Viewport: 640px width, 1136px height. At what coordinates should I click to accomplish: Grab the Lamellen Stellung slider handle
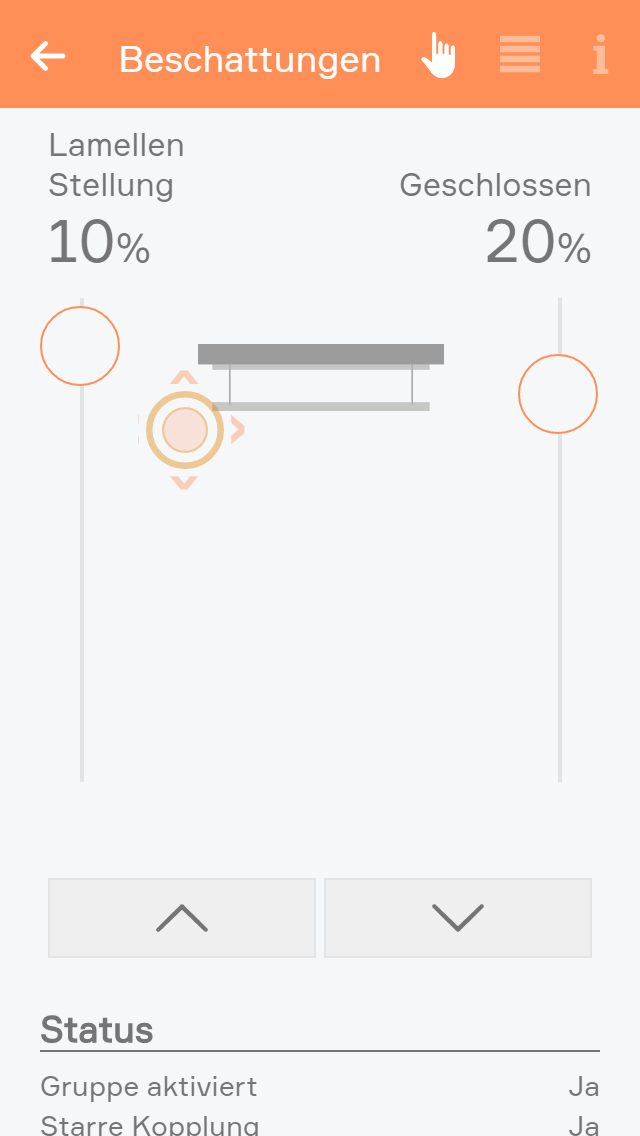[80, 346]
